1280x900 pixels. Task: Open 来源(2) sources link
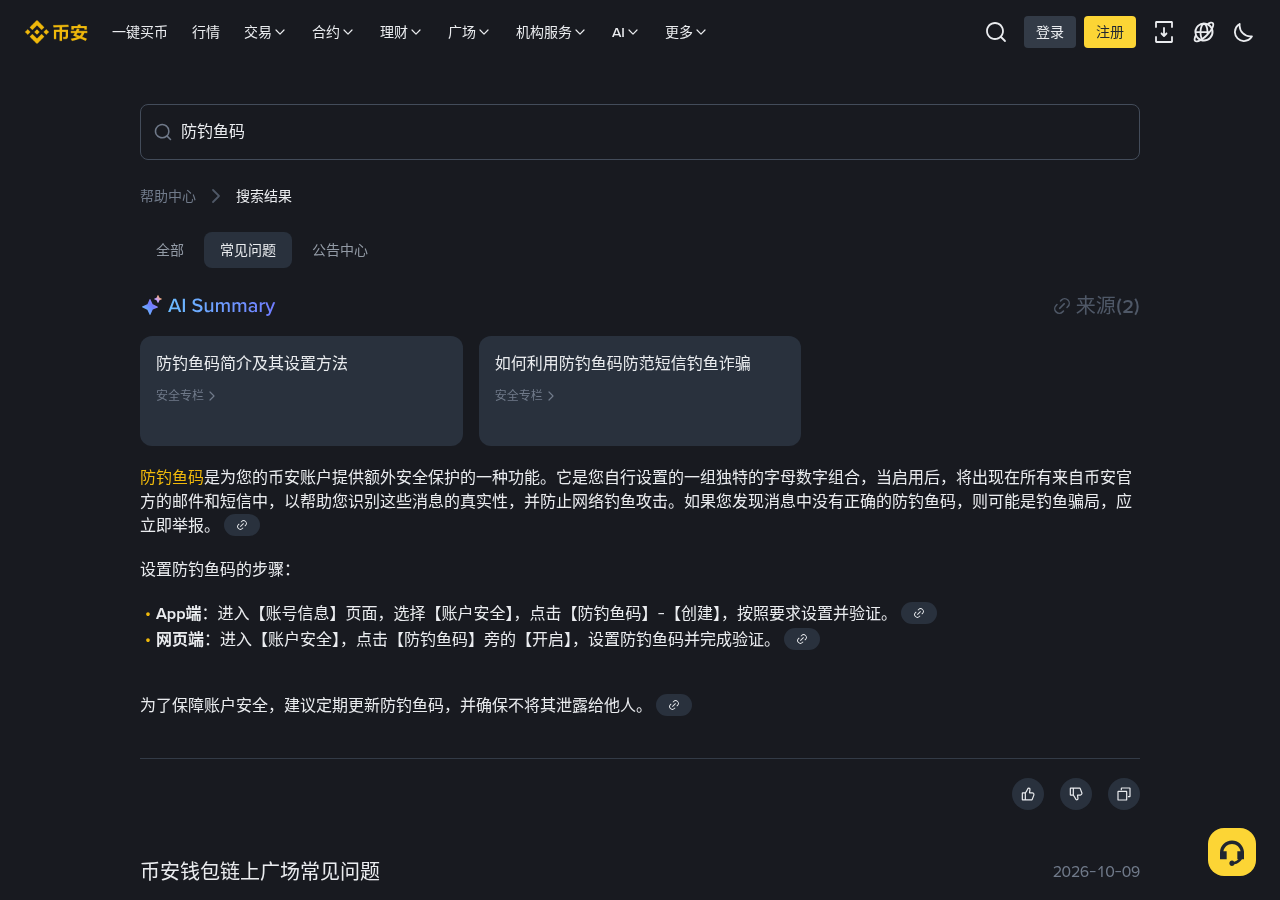coord(1097,306)
